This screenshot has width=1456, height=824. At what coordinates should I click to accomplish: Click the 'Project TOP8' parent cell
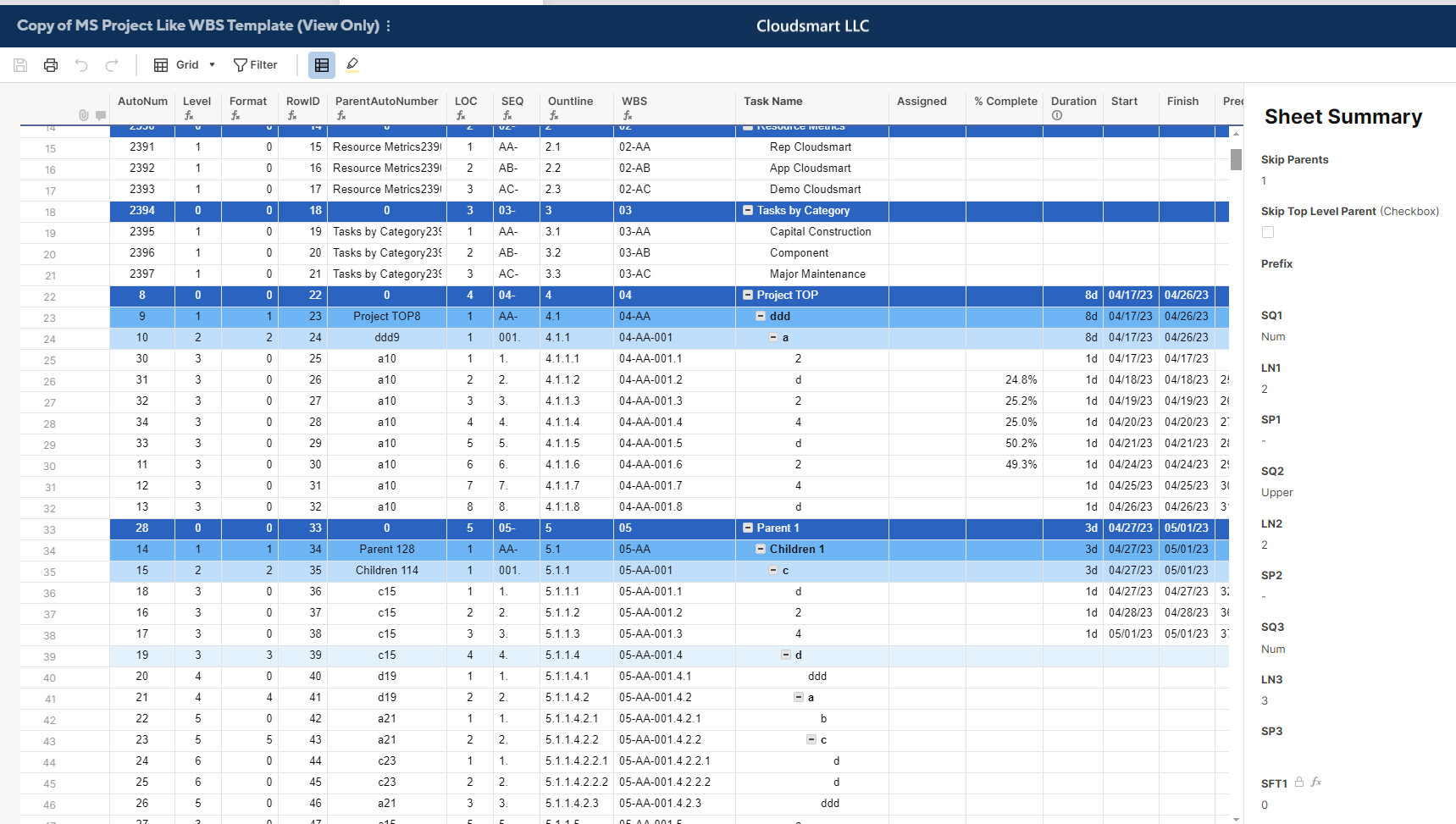click(386, 316)
